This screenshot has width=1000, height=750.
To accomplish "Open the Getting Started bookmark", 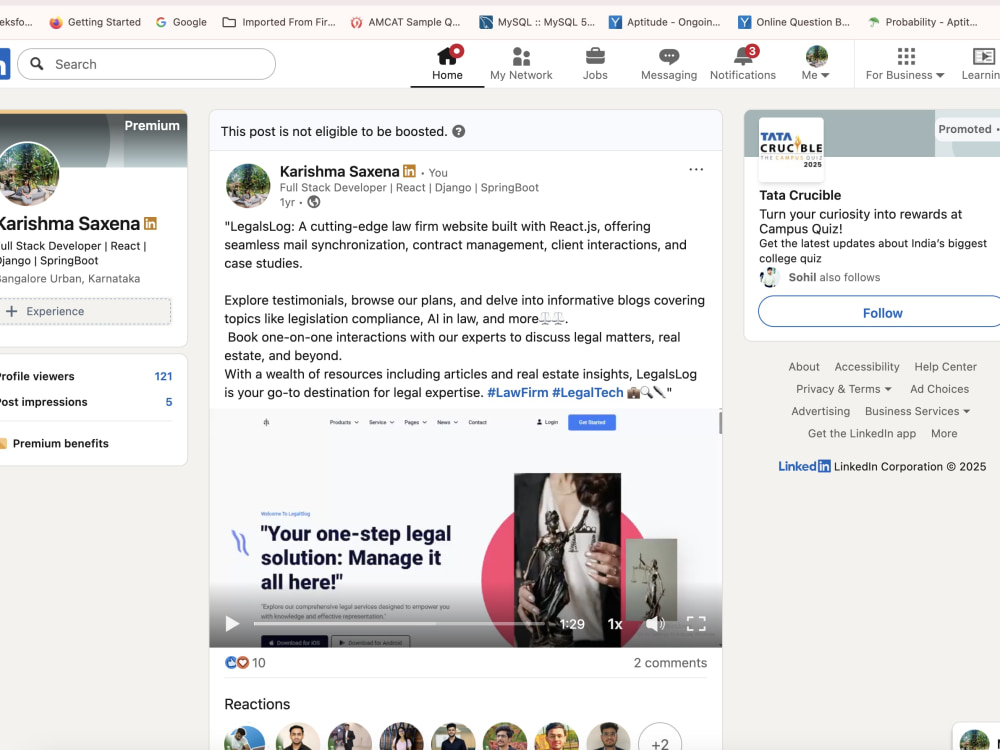I will pyautogui.click(x=95, y=22).
